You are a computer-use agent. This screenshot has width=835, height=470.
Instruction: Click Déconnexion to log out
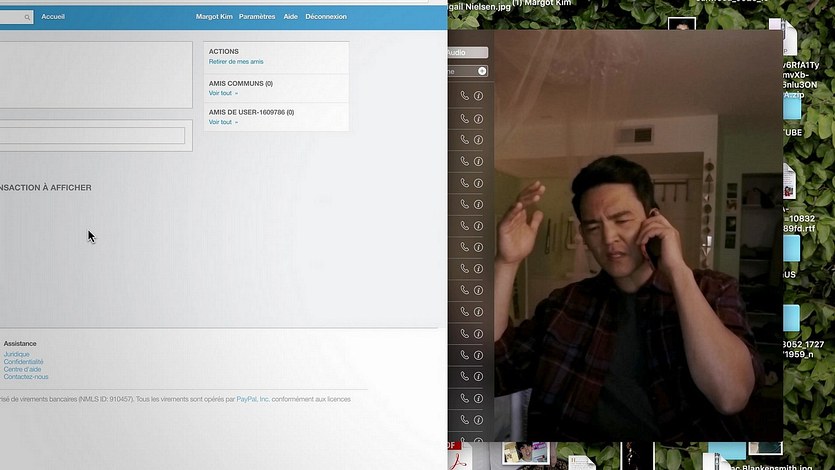click(x=326, y=17)
